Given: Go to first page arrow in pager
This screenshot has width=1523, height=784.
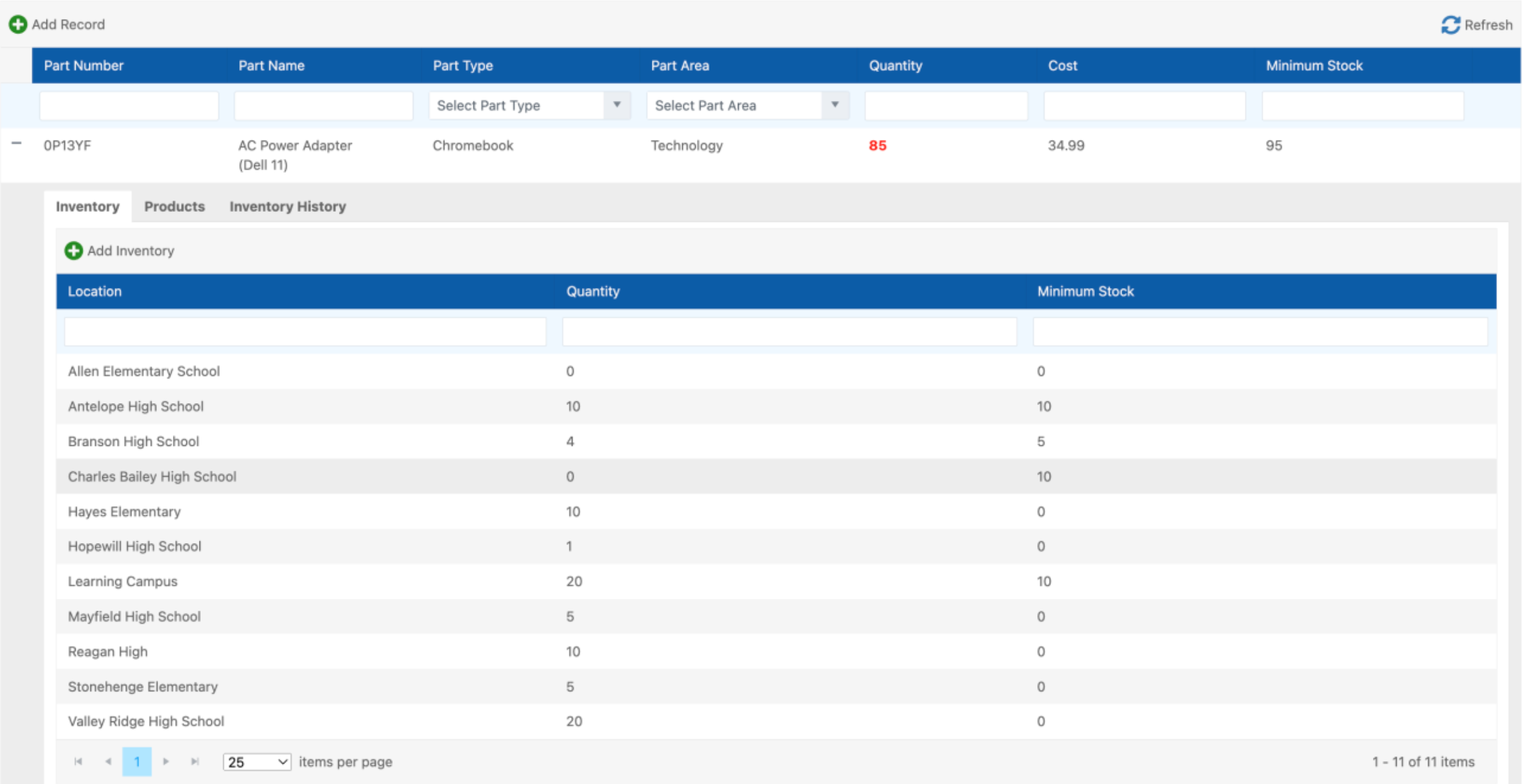Looking at the screenshot, I should (x=78, y=762).
